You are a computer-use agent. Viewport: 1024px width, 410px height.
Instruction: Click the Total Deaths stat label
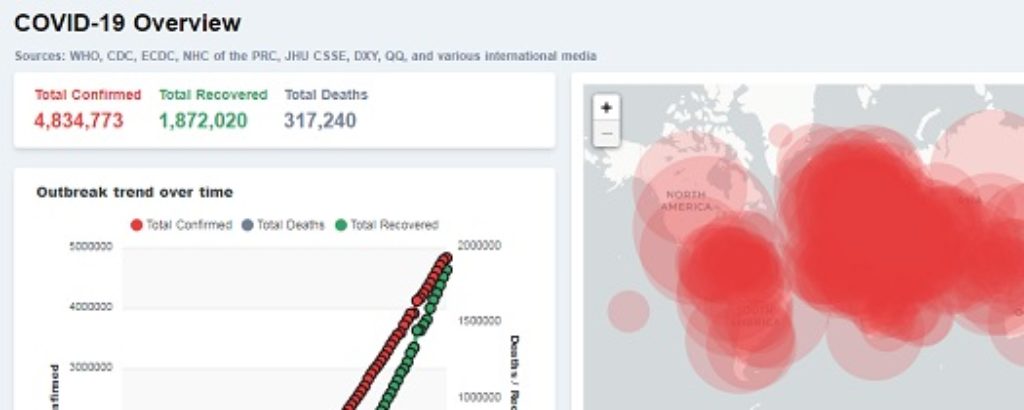pyautogui.click(x=326, y=95)
